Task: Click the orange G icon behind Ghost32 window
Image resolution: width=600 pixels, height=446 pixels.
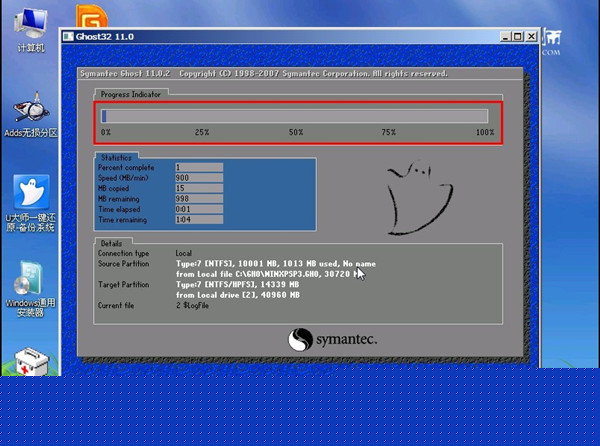Action: coord(91,16)
